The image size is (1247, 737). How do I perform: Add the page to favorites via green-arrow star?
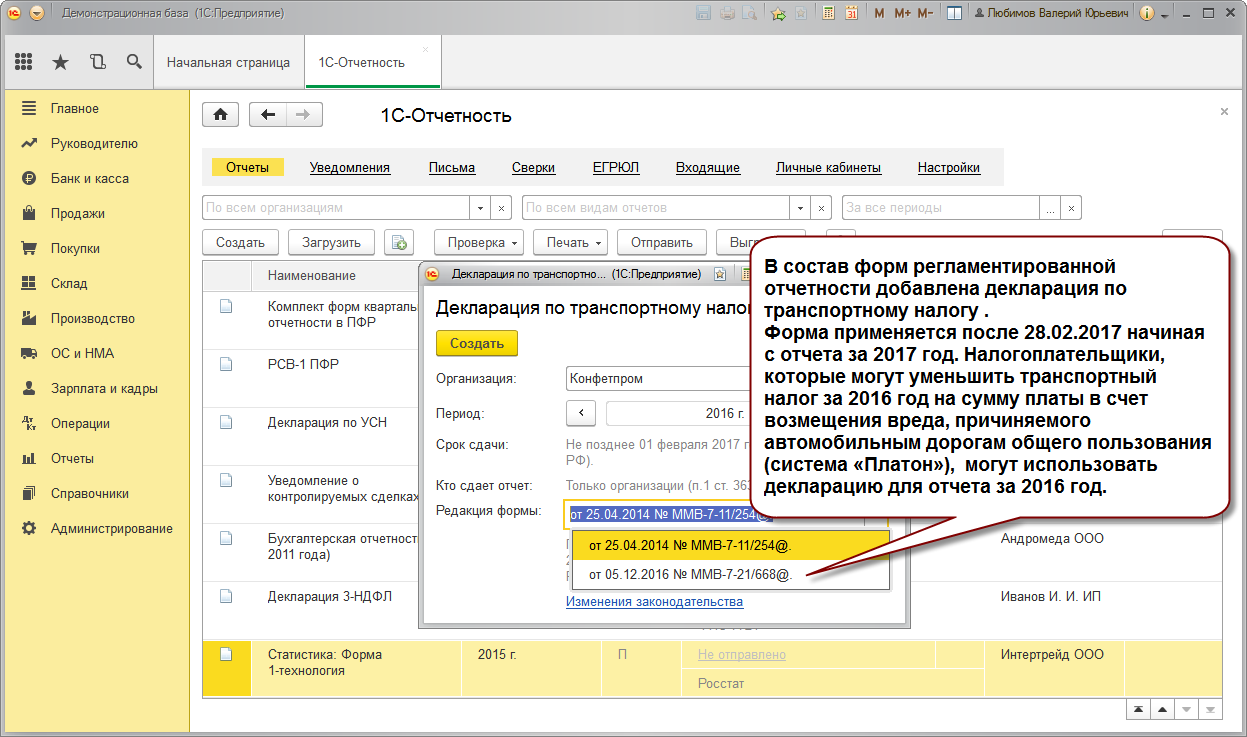point(779,13)
